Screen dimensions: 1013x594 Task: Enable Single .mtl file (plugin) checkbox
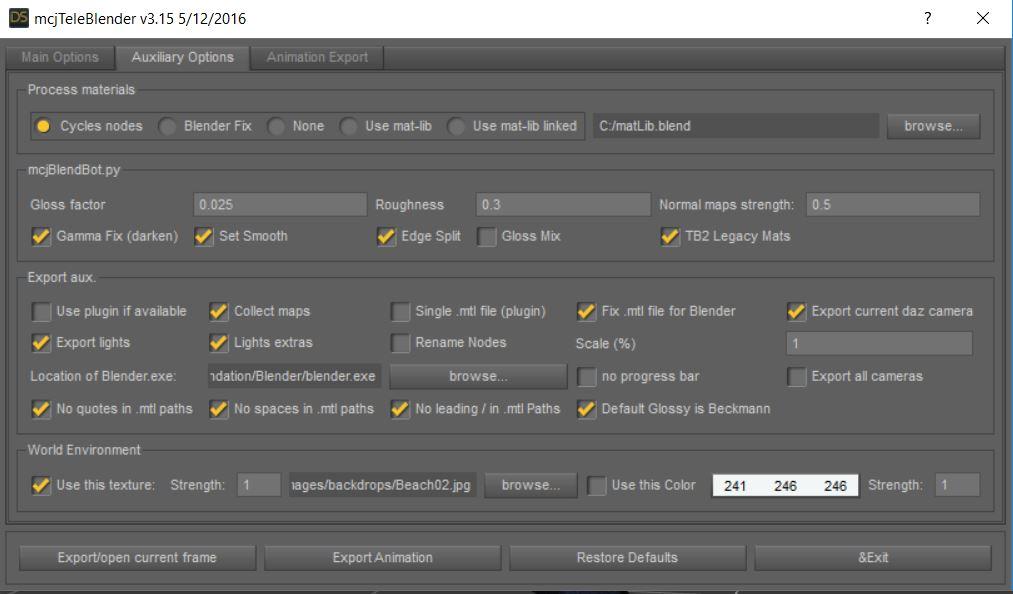(x=401, y=311)
